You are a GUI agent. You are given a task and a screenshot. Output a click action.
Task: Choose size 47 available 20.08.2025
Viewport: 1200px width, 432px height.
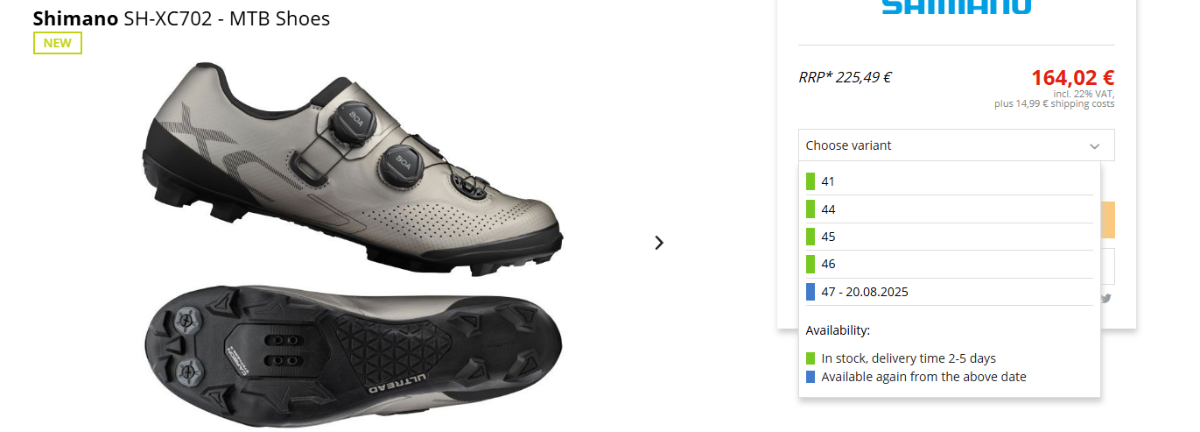(x=949, y=292)
